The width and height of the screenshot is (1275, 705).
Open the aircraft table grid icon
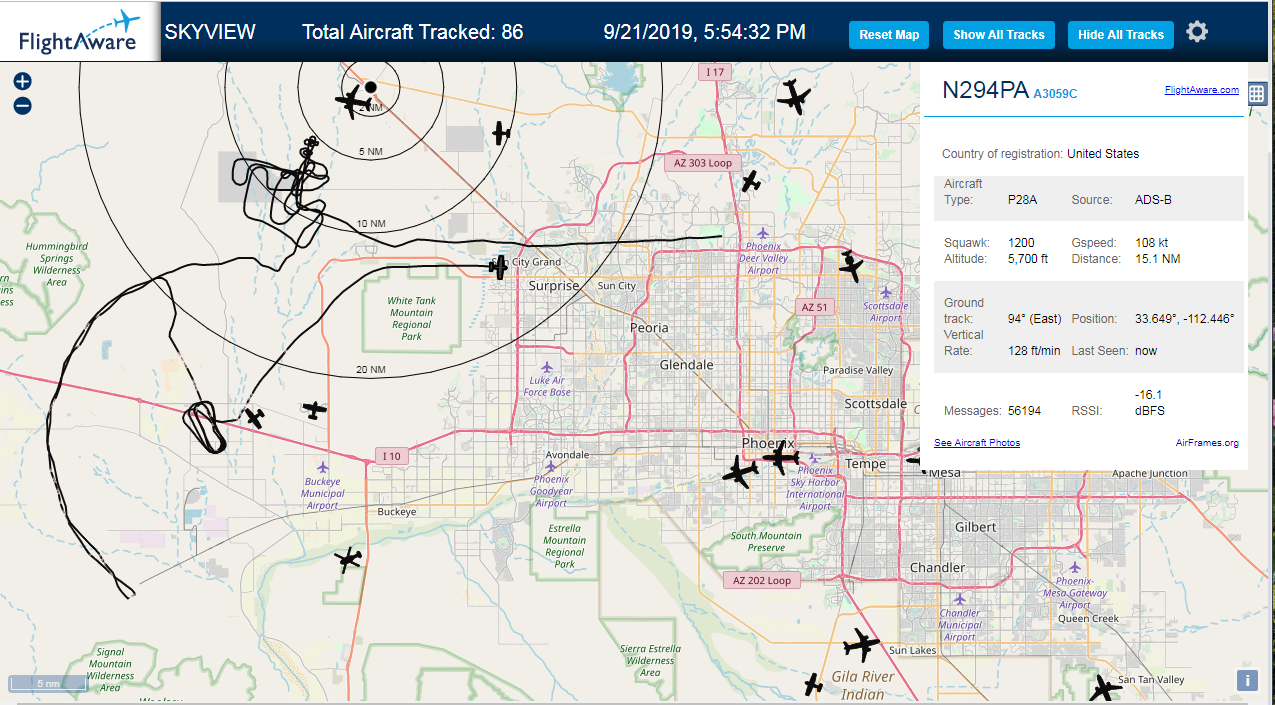1257,94
